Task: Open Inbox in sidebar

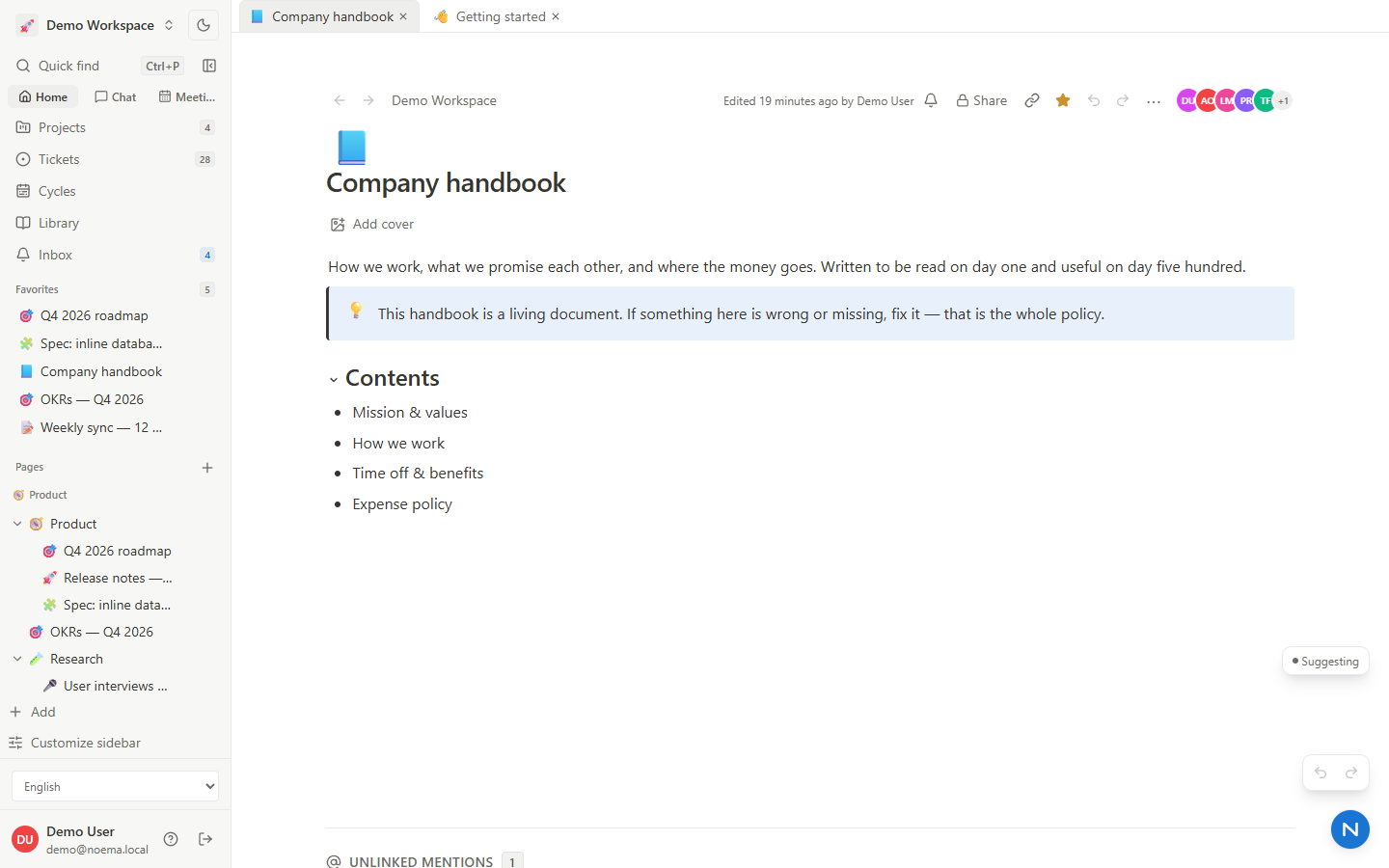Action: 115,255
